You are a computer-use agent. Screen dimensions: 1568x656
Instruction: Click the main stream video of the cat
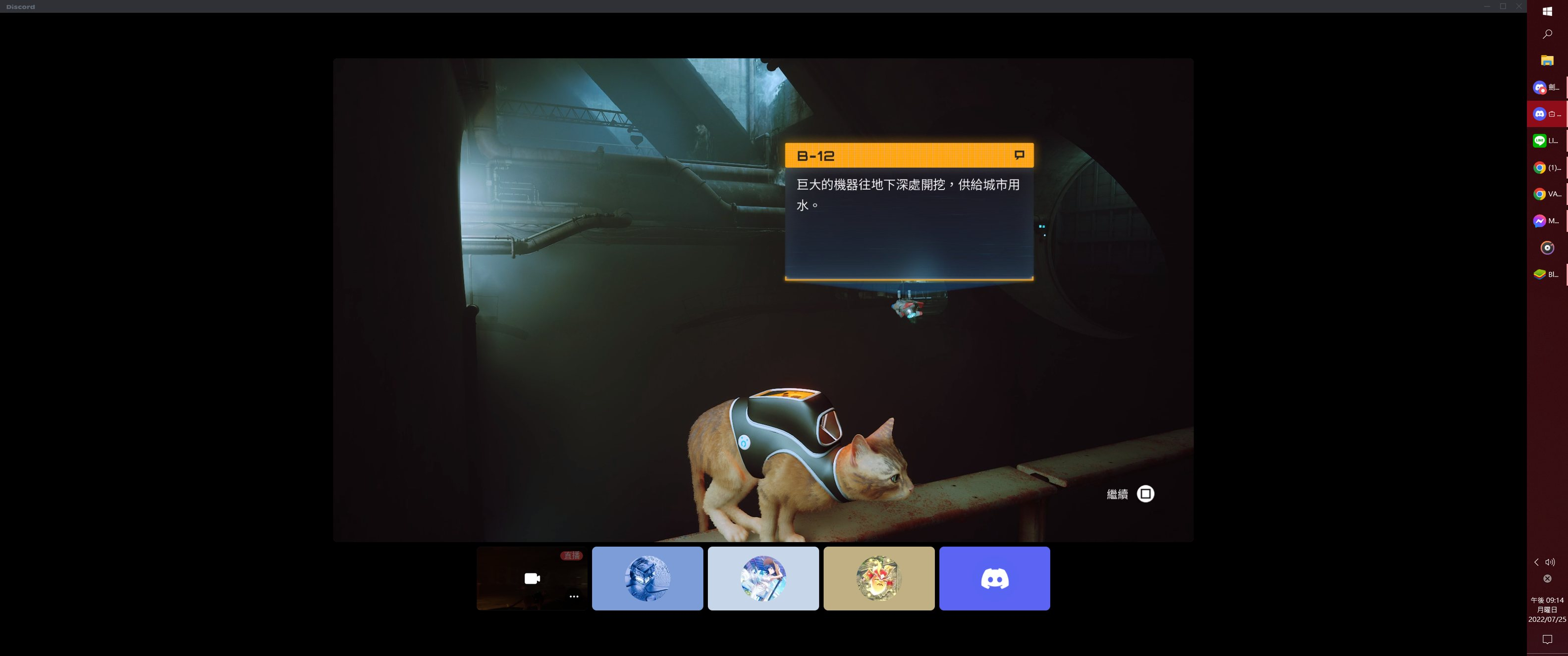(x=763, y=300)
